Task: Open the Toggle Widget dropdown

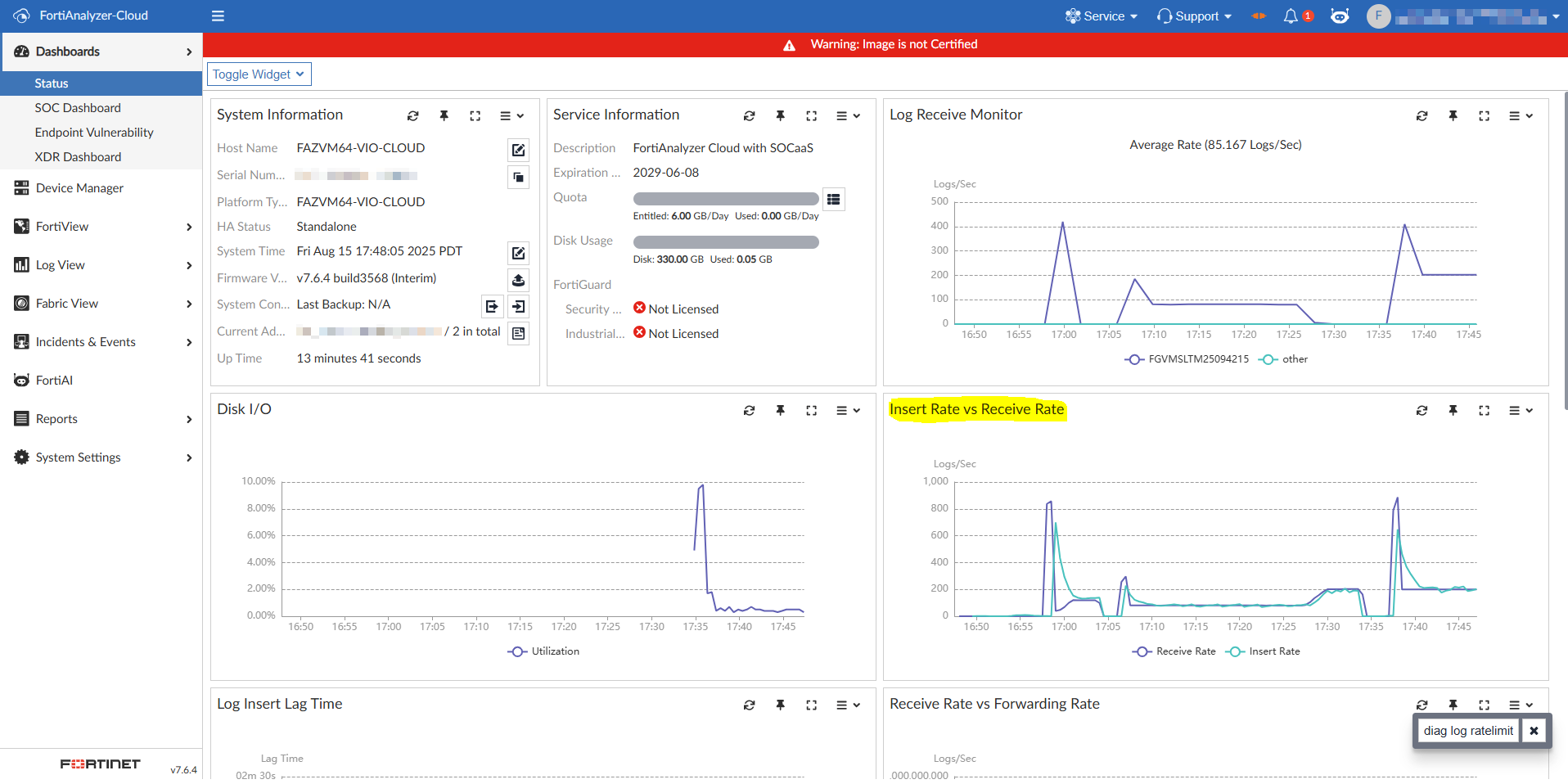Action: 259,74
